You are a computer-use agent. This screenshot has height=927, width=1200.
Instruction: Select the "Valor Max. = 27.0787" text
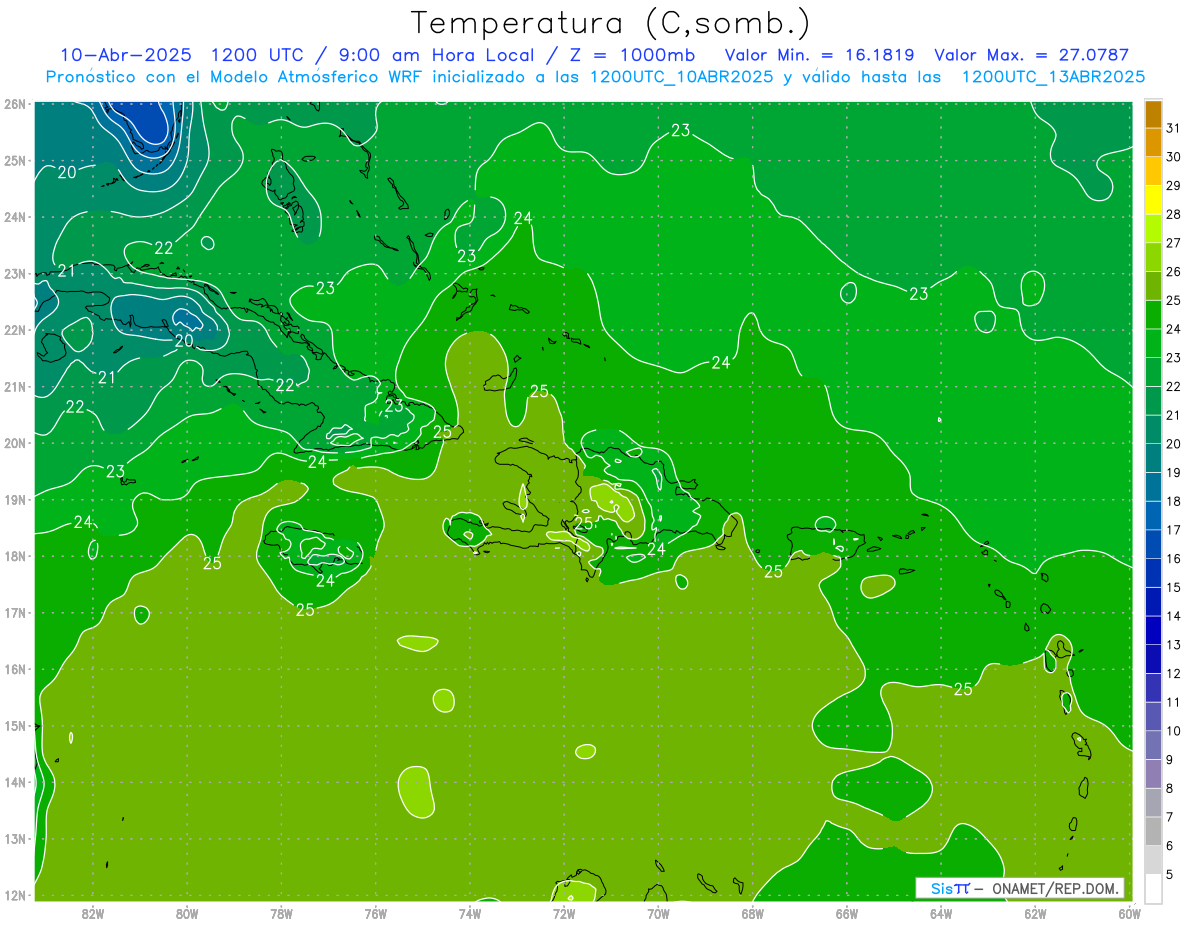click(x=1031, y=55)
